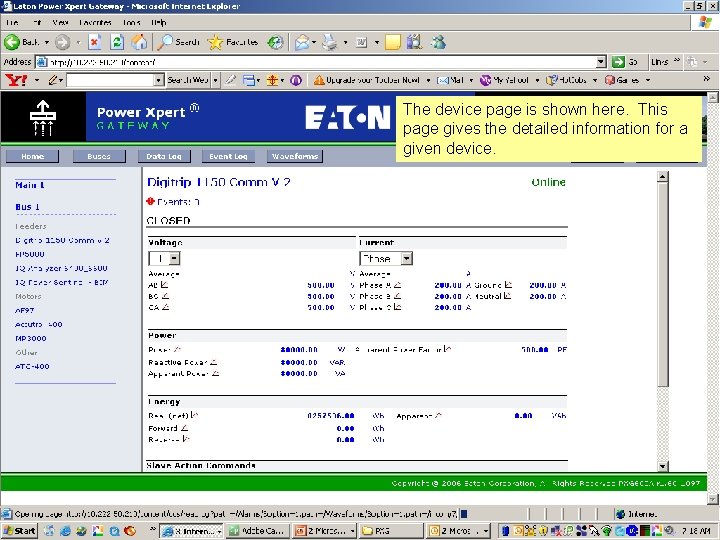
Task: Refresh the page with the green arrows icon
Action: pyautogui.click(x=117, y=42)
